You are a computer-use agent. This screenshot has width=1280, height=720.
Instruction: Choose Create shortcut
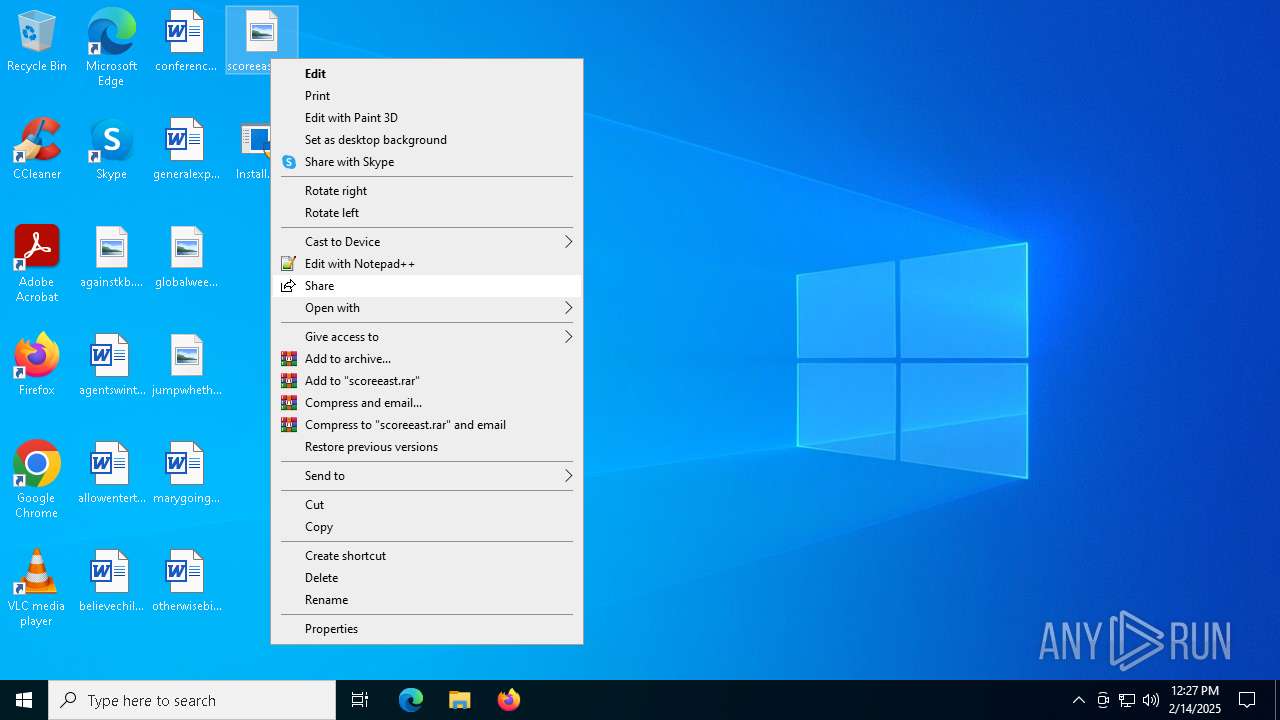click(x=427, y=556)
